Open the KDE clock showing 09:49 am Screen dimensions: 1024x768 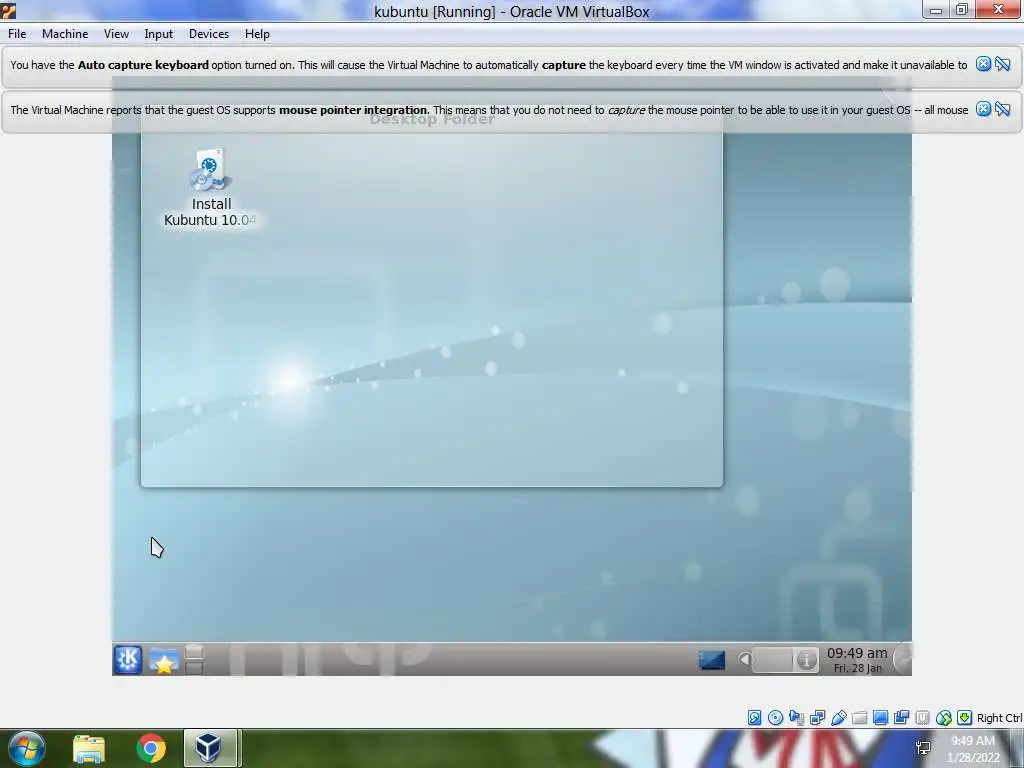tap(857, 660)
